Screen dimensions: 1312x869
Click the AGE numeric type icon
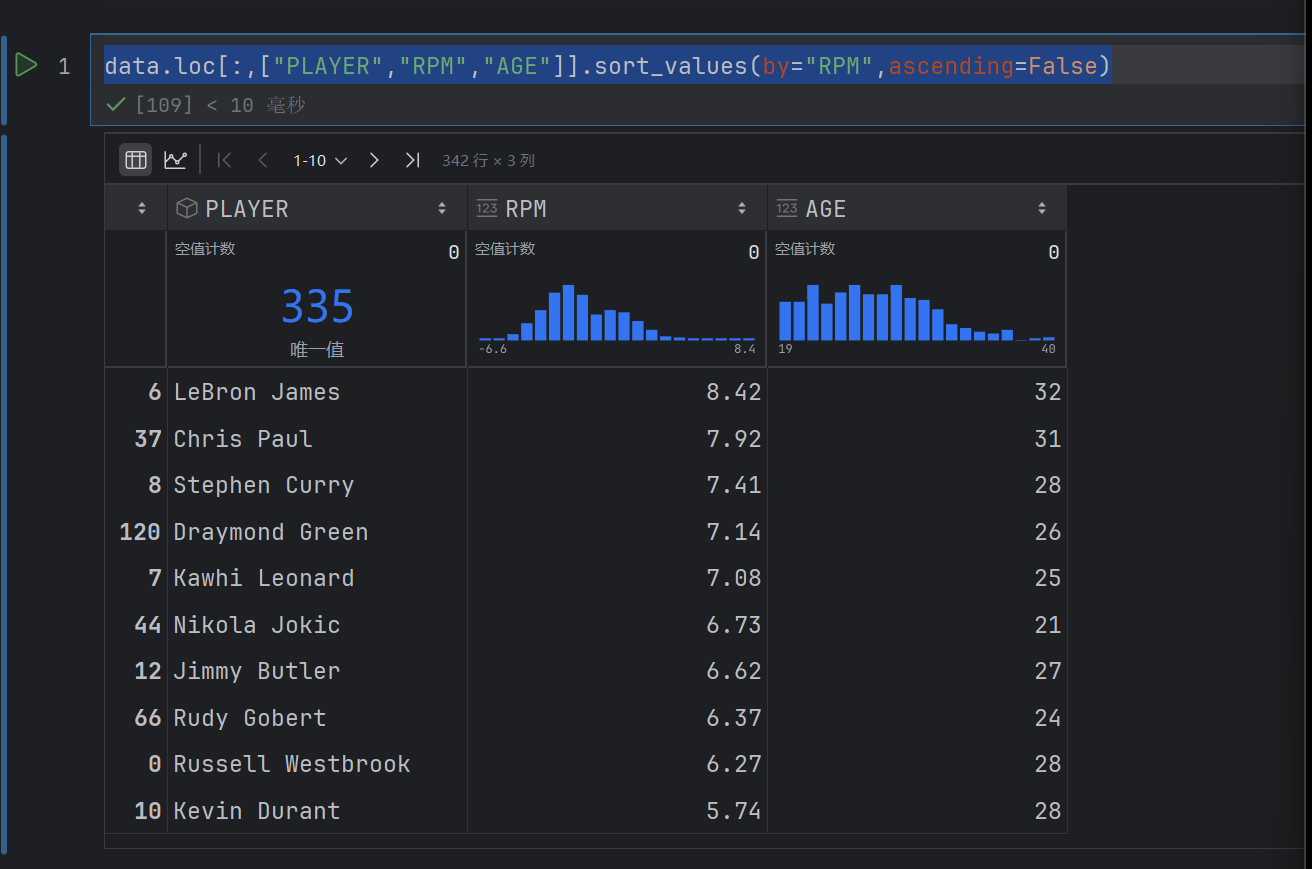pos(787,208)
